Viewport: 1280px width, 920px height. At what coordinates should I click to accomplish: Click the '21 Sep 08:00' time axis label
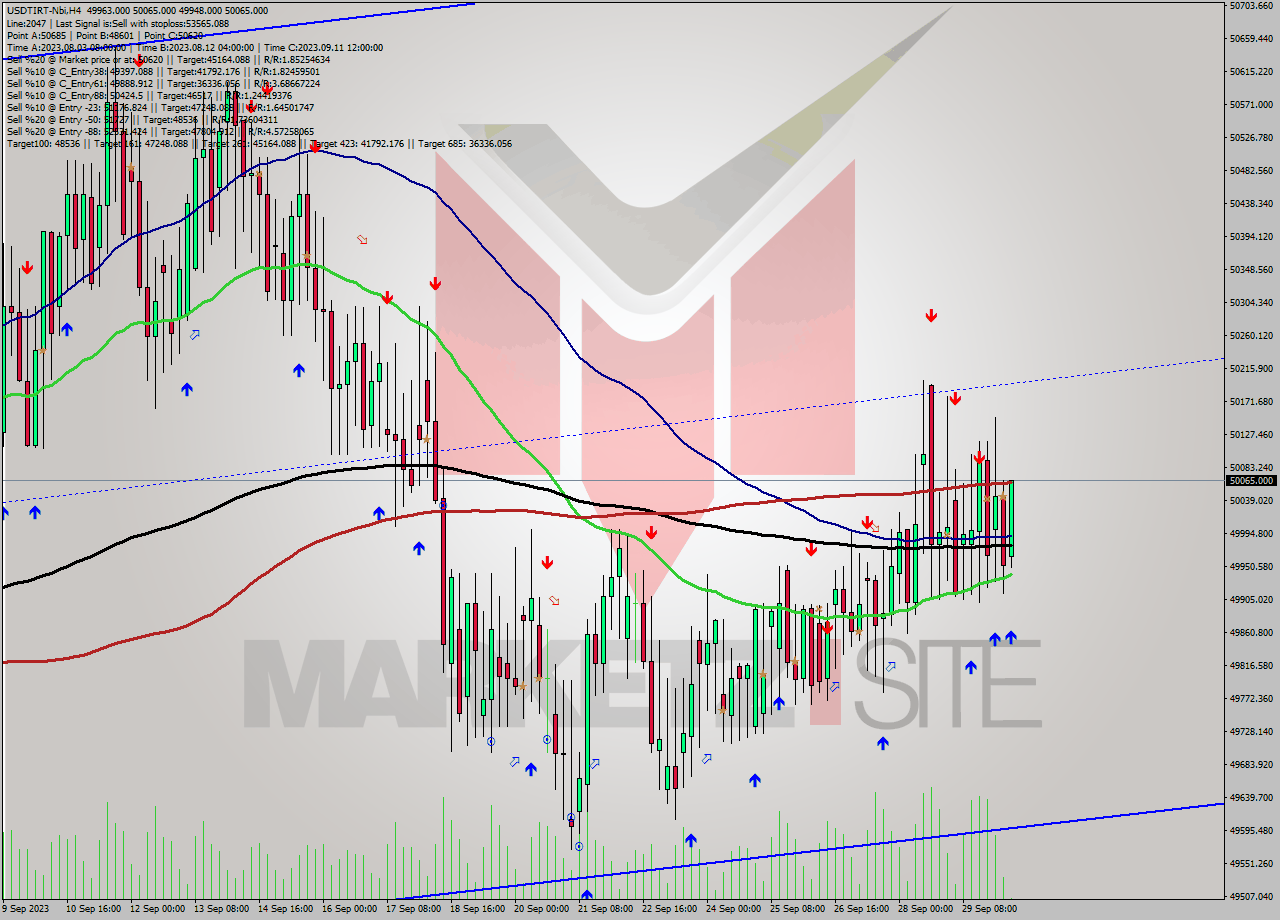tap(605, 909)
